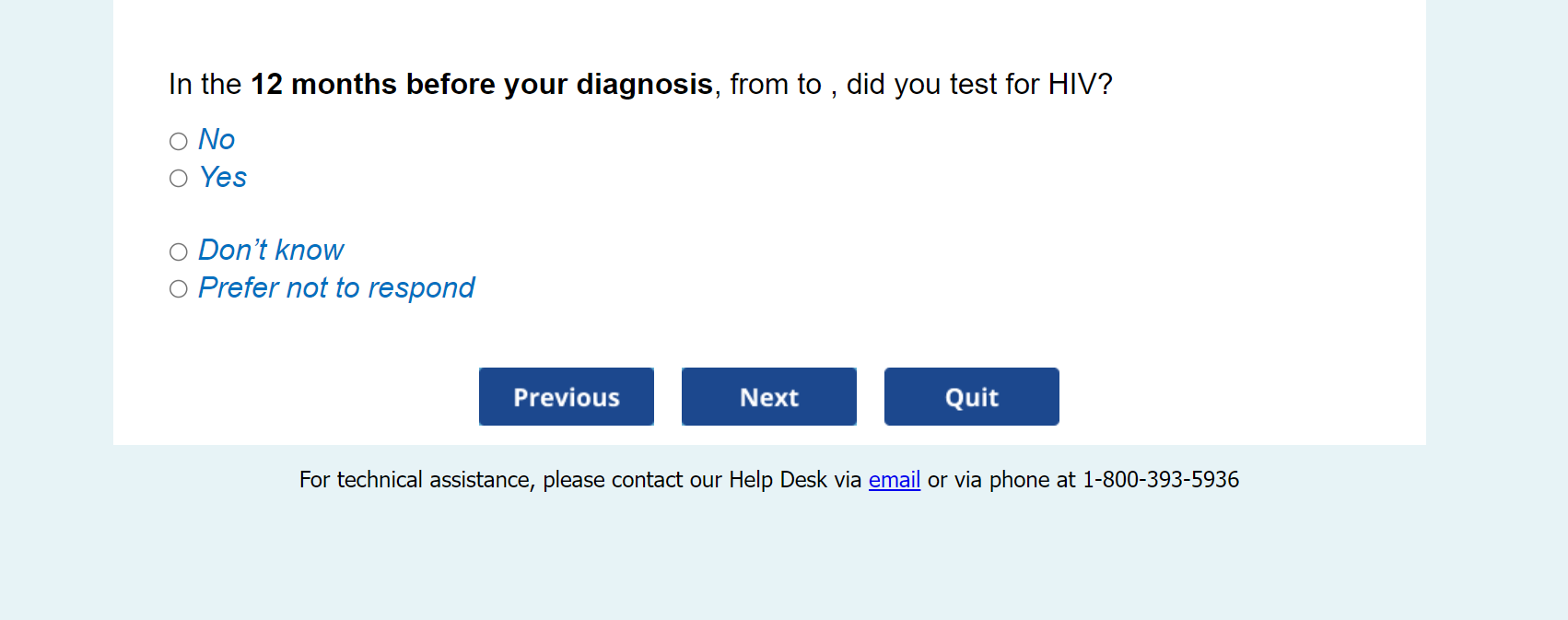Click the Help Desk phone number 1-800-393-5936
The height and width of the screenshot is (620, 1568).
[x=1161, y=480]
